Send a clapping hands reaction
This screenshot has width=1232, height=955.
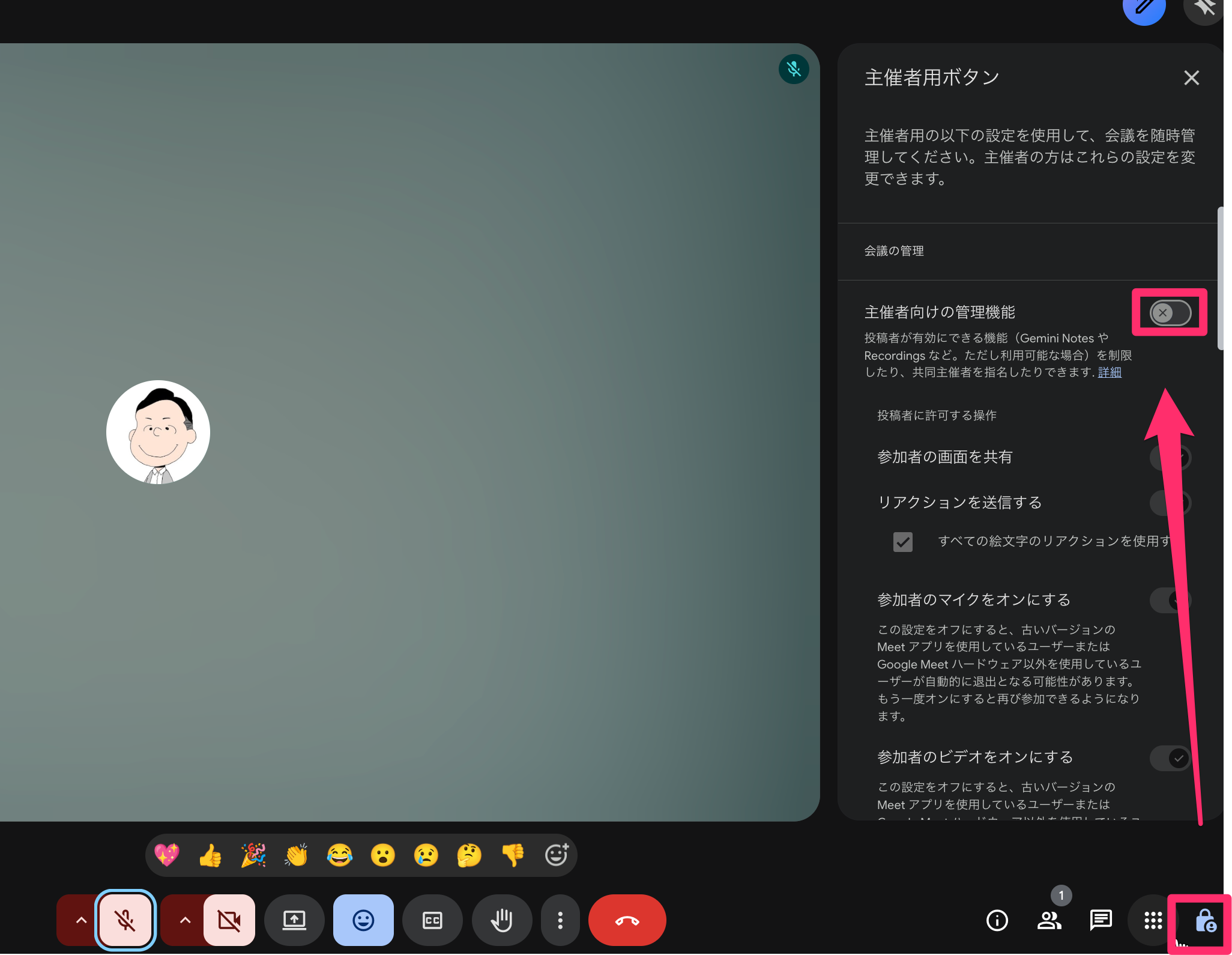click(x=296, y=855)
